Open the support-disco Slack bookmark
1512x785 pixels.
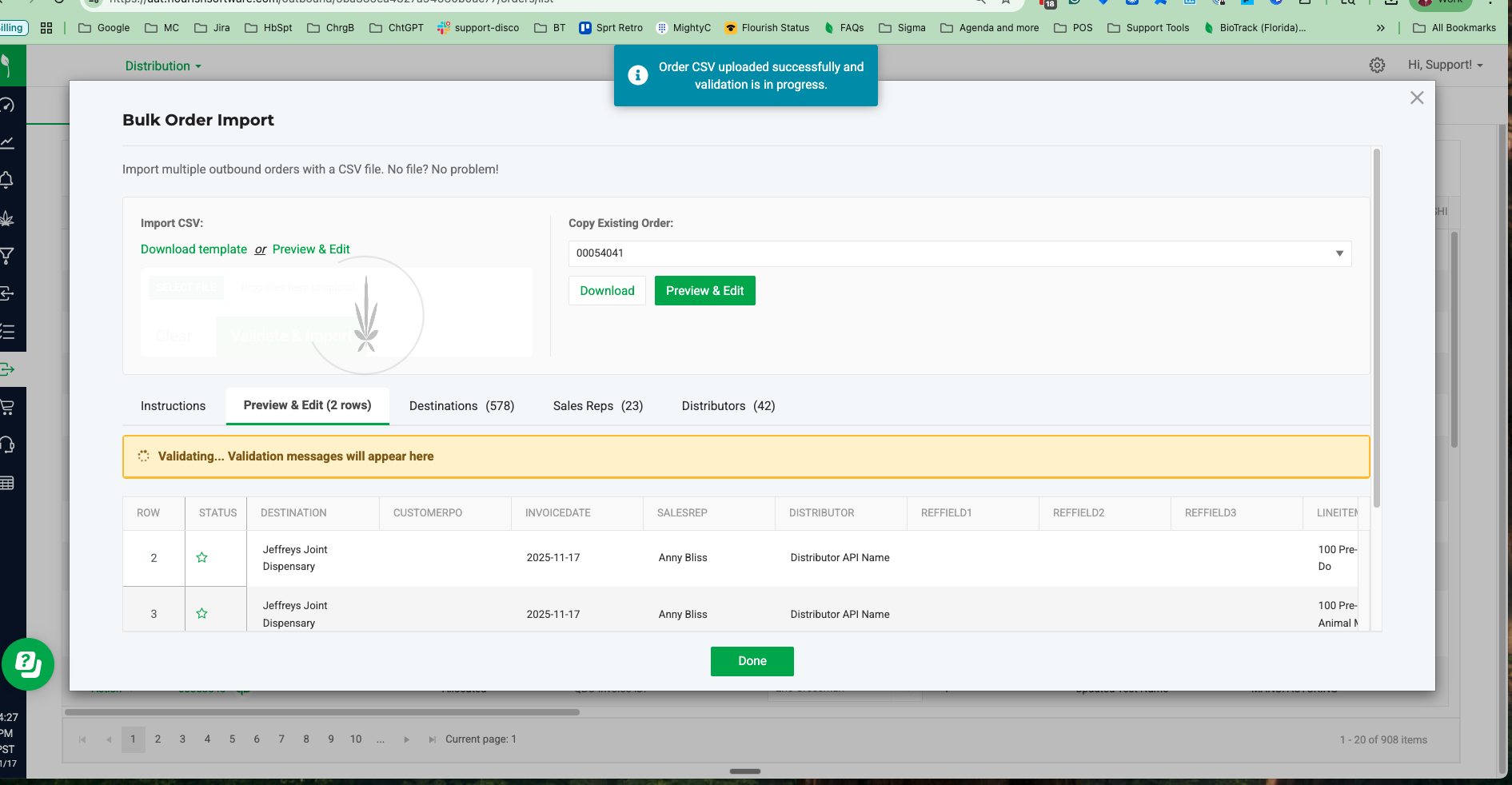click(478, 28)
